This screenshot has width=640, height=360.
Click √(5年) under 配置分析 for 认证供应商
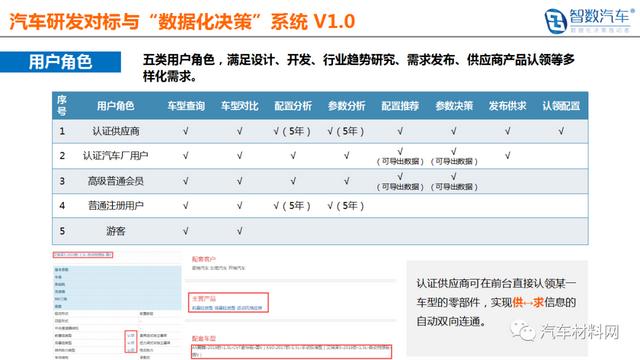click(292, 131)
